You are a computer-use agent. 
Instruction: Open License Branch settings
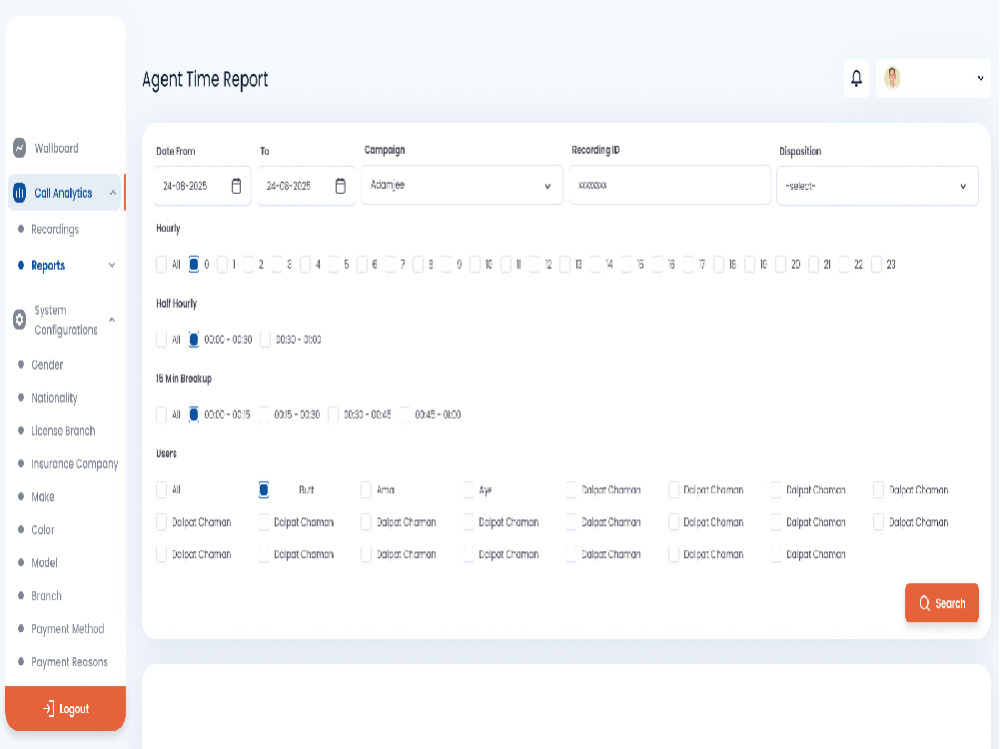pos(63,431)
